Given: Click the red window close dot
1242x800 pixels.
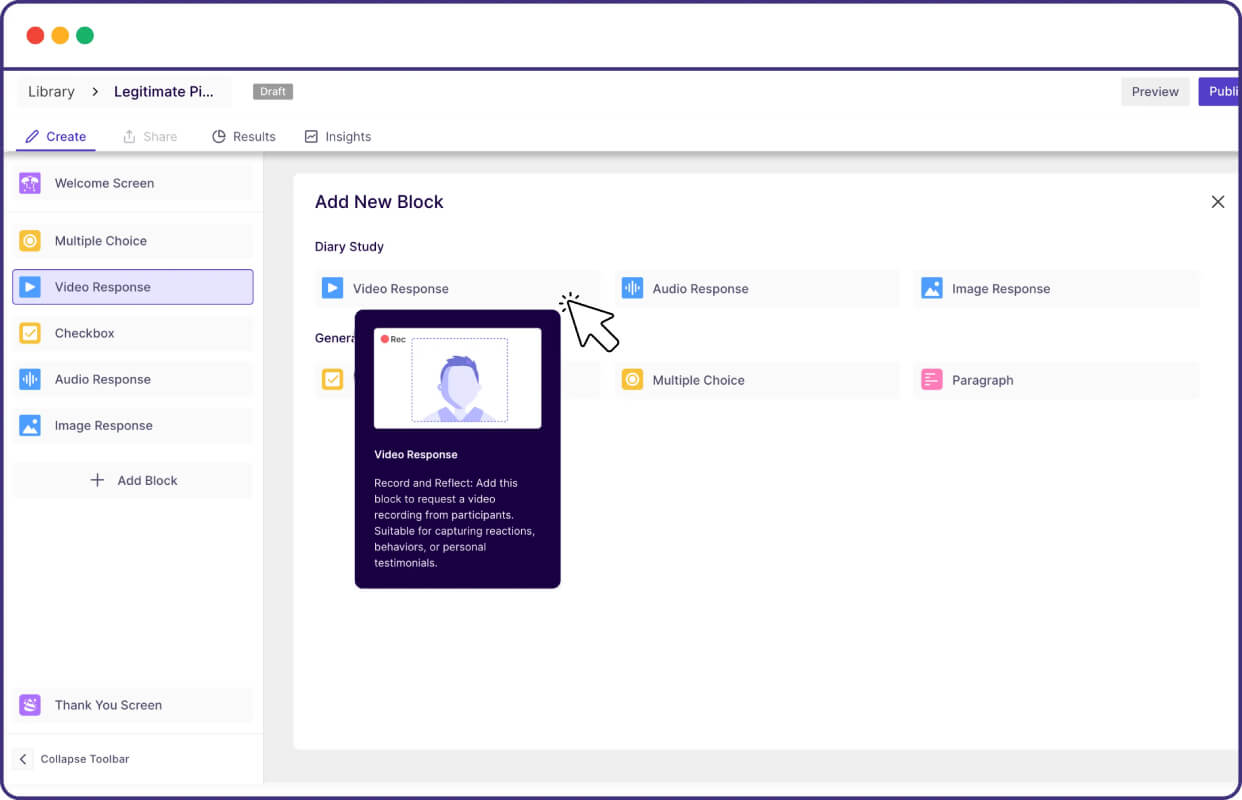Looking at the screenshot, I should [x=35, y=35].
